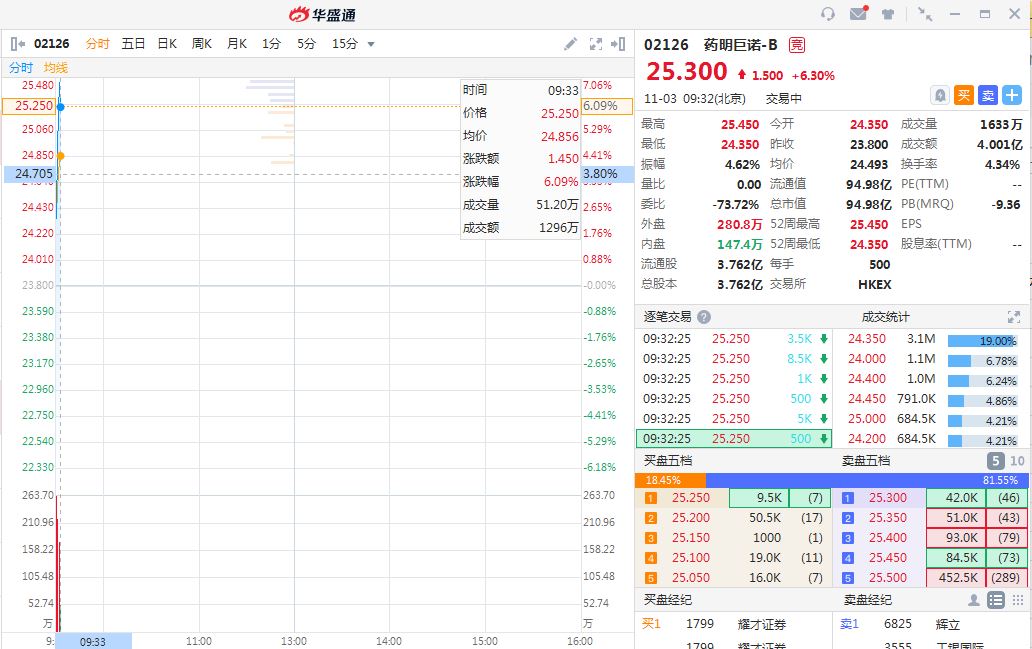Switch to the 五日 chart tab

133,44
